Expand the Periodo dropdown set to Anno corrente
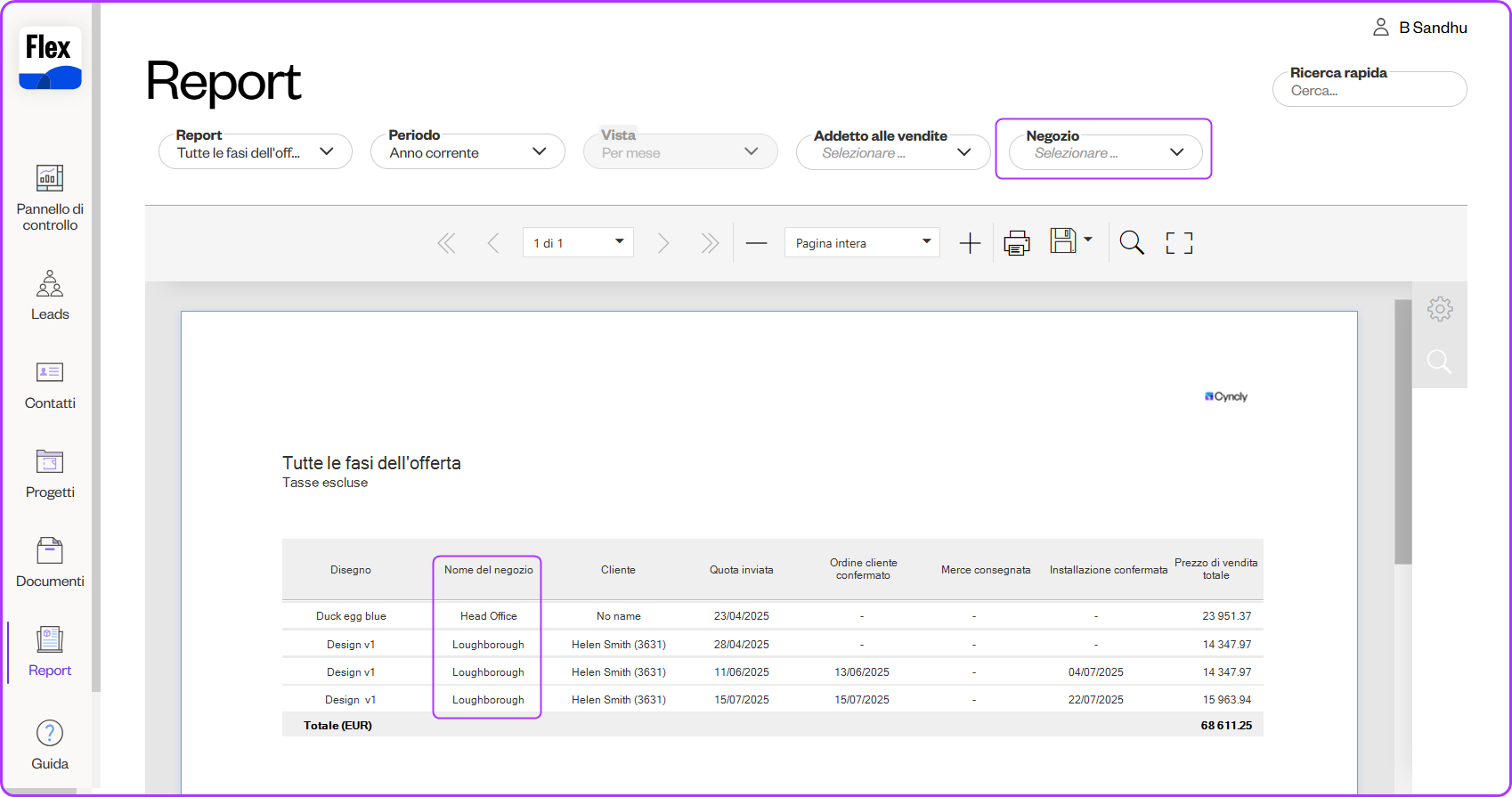 [467, 152]
